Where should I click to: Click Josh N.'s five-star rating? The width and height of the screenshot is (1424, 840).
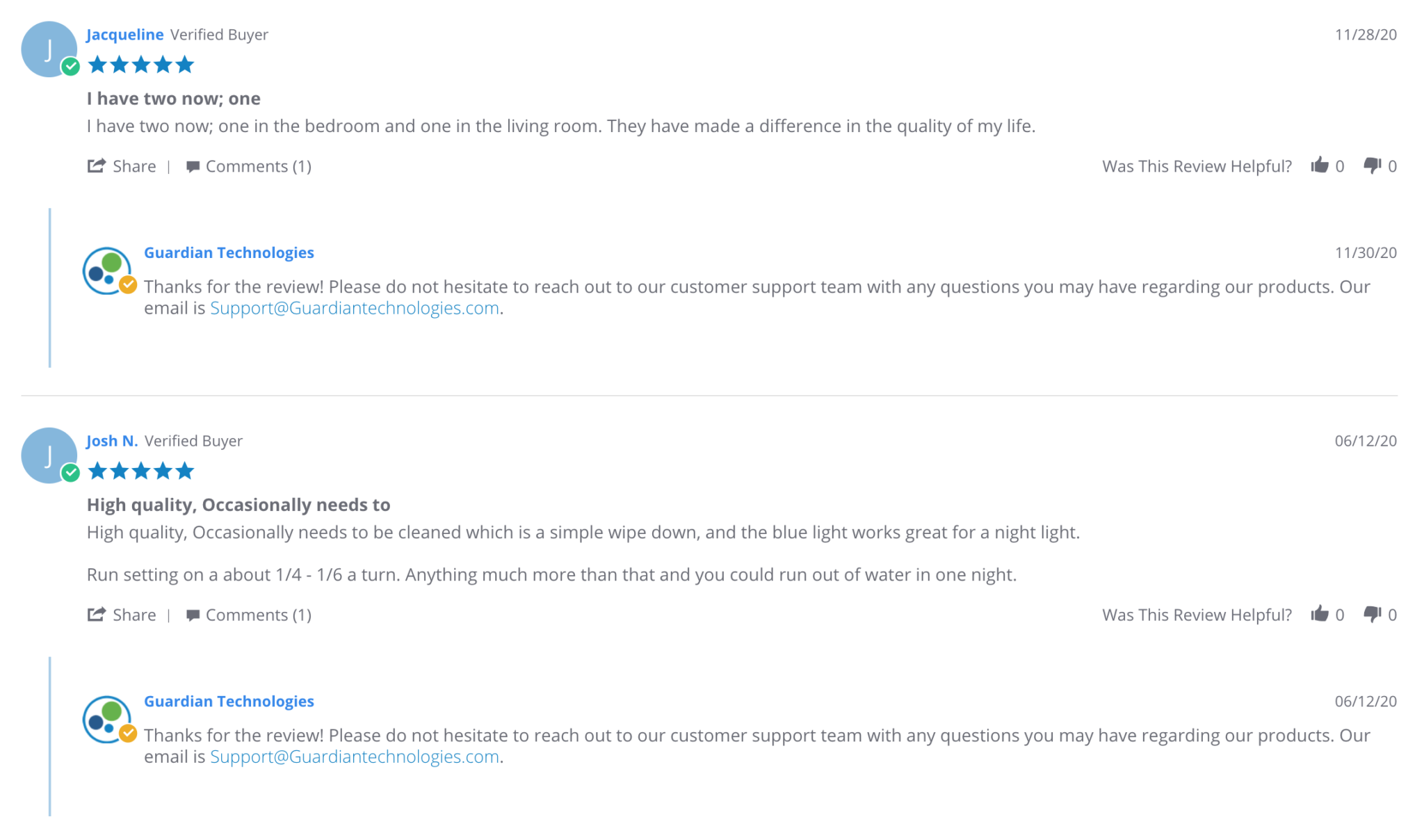pos(141,471)
